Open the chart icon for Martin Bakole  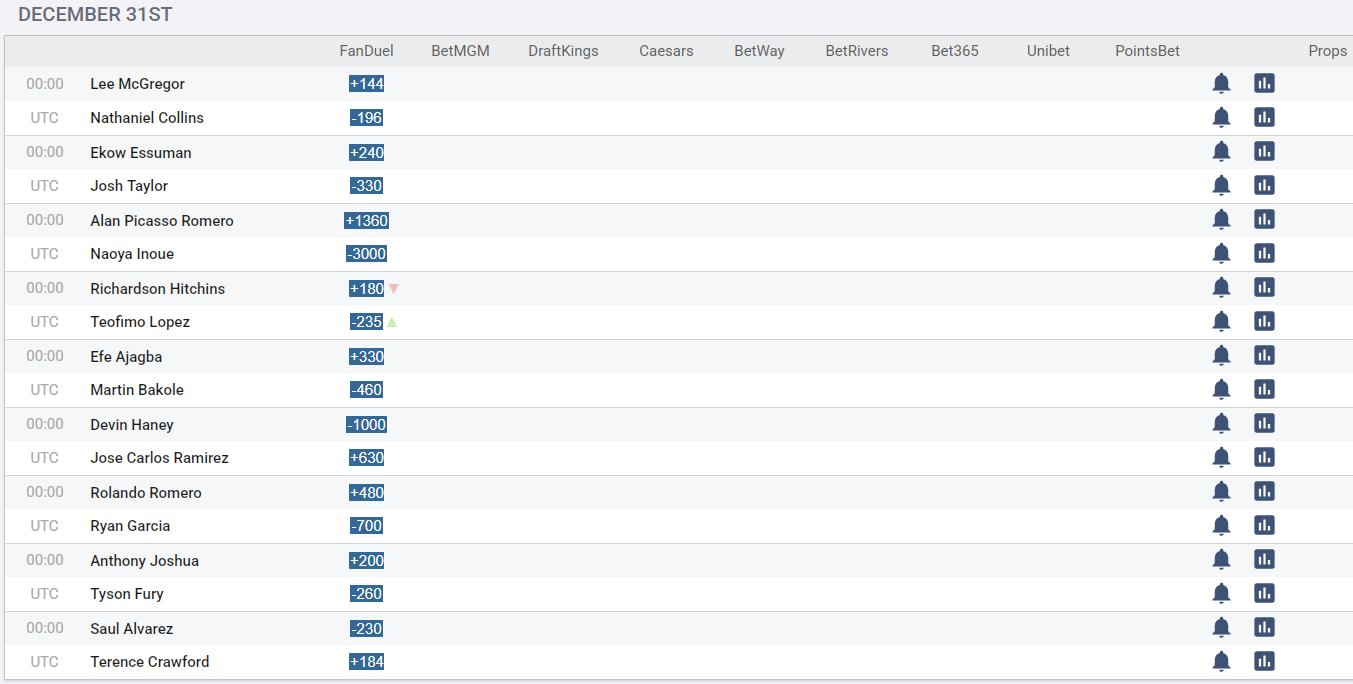(x=1264, y=390)
